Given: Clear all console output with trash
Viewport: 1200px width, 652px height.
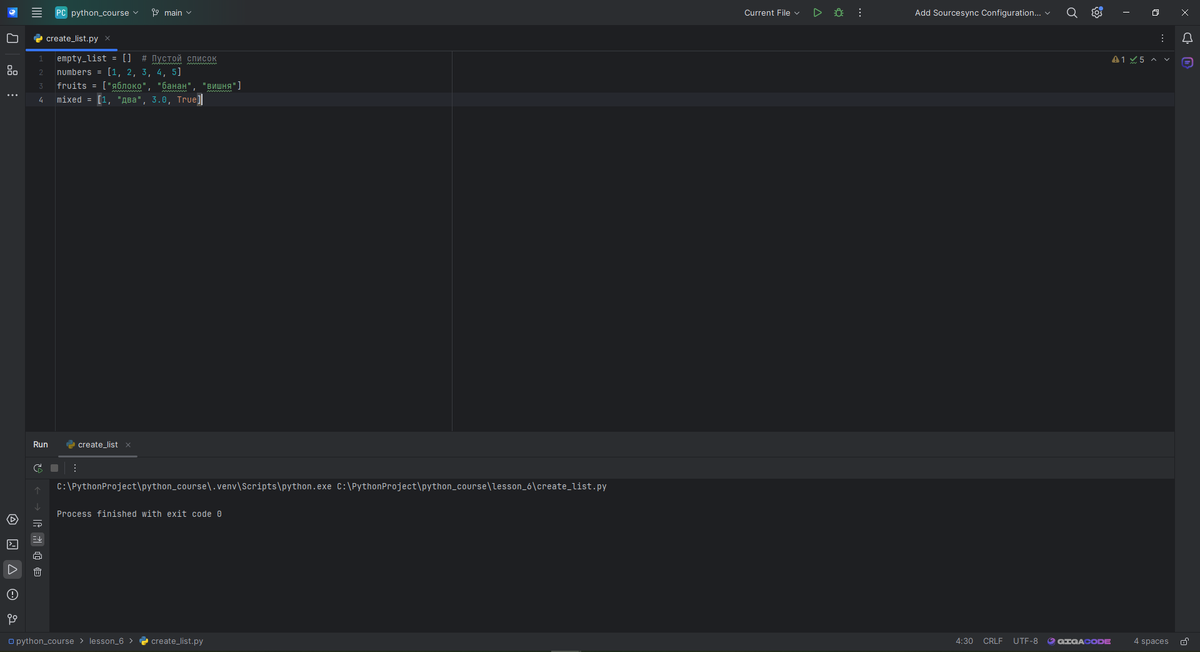Looking at the screenshot, I should click(37, 572).
